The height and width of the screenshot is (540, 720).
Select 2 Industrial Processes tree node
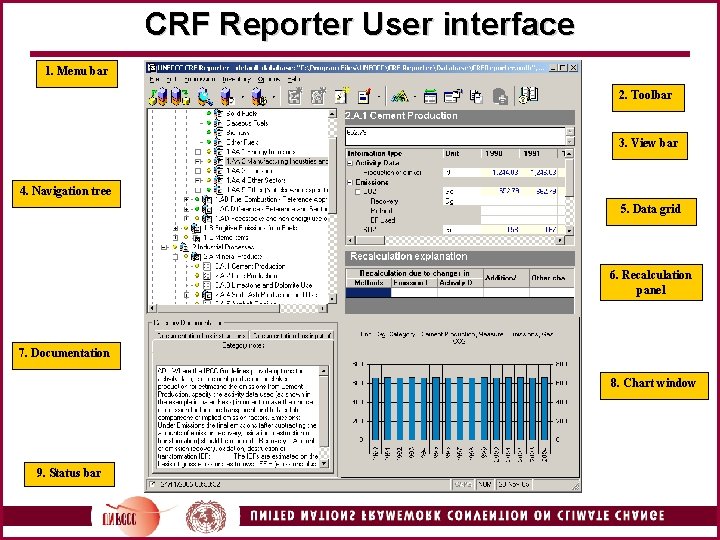tap(223, 247)
